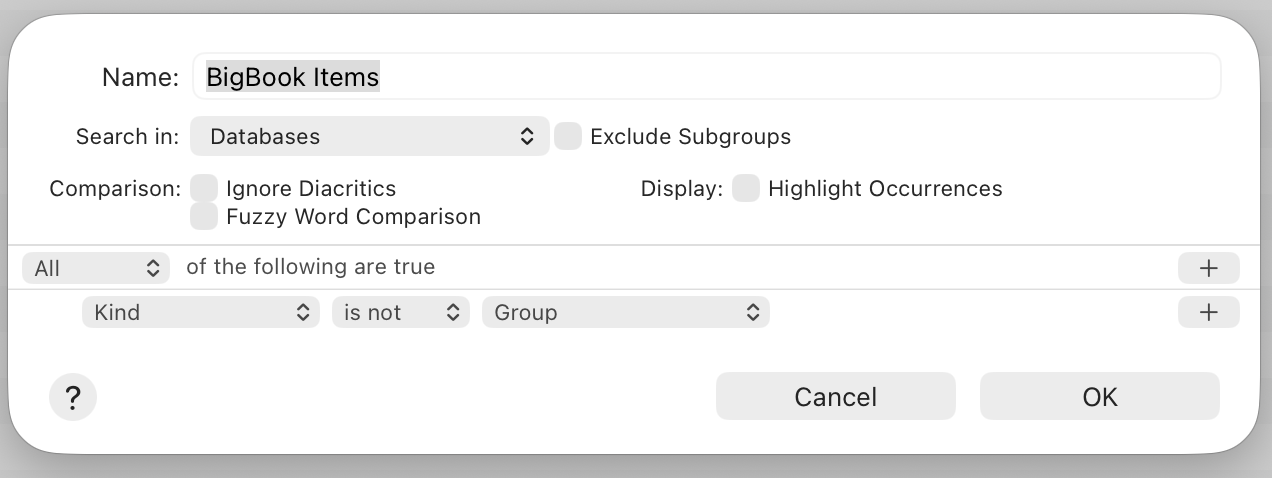Change the 'is not' operator dropdown
Image resolution: width=1272 pixels, height=478 pixels.
point(400,312)
